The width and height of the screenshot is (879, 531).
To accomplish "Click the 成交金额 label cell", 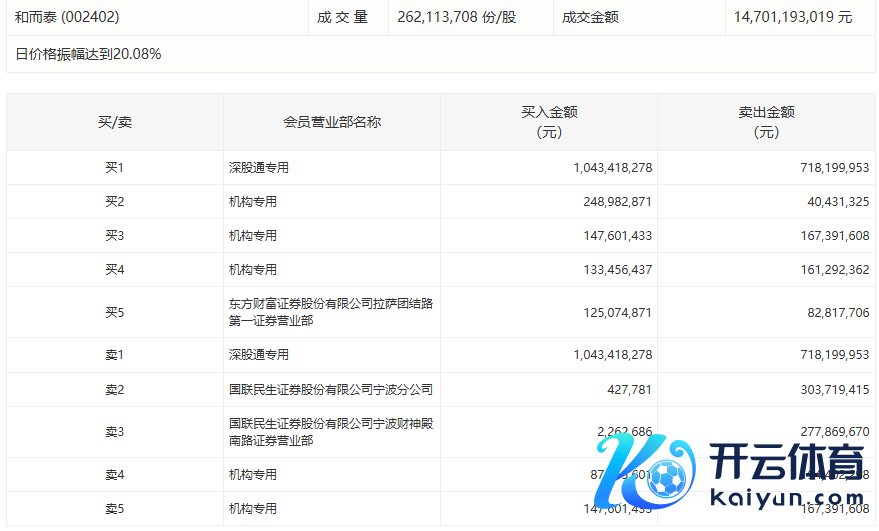I will coord(590,17).
